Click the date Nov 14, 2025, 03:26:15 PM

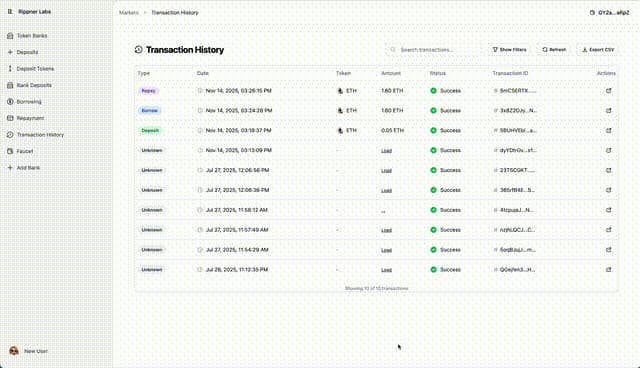pos(238,91)
